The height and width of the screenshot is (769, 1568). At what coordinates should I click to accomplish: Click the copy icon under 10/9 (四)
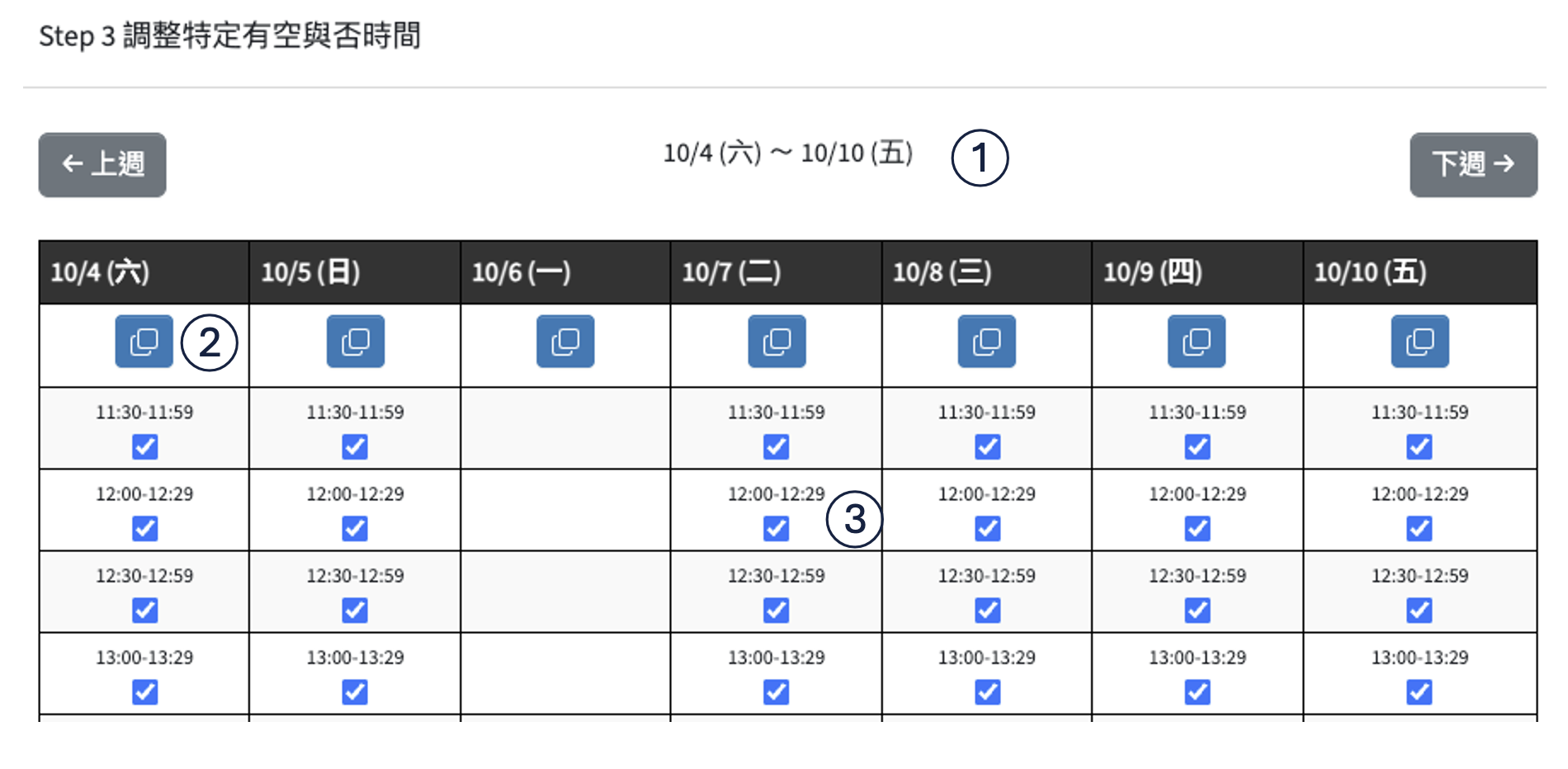tap(1197, 342)
